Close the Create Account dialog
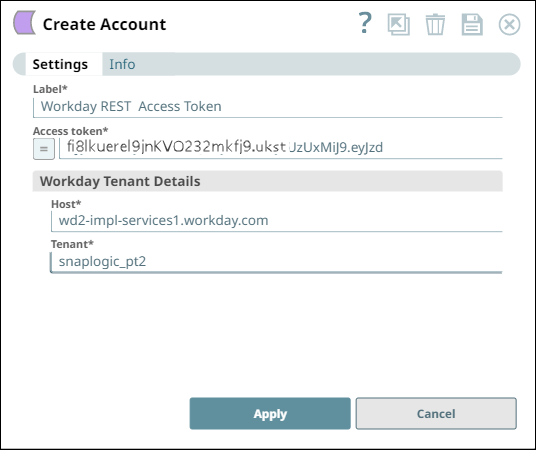Viewport: 536px width, 450px height. [509, 24]
